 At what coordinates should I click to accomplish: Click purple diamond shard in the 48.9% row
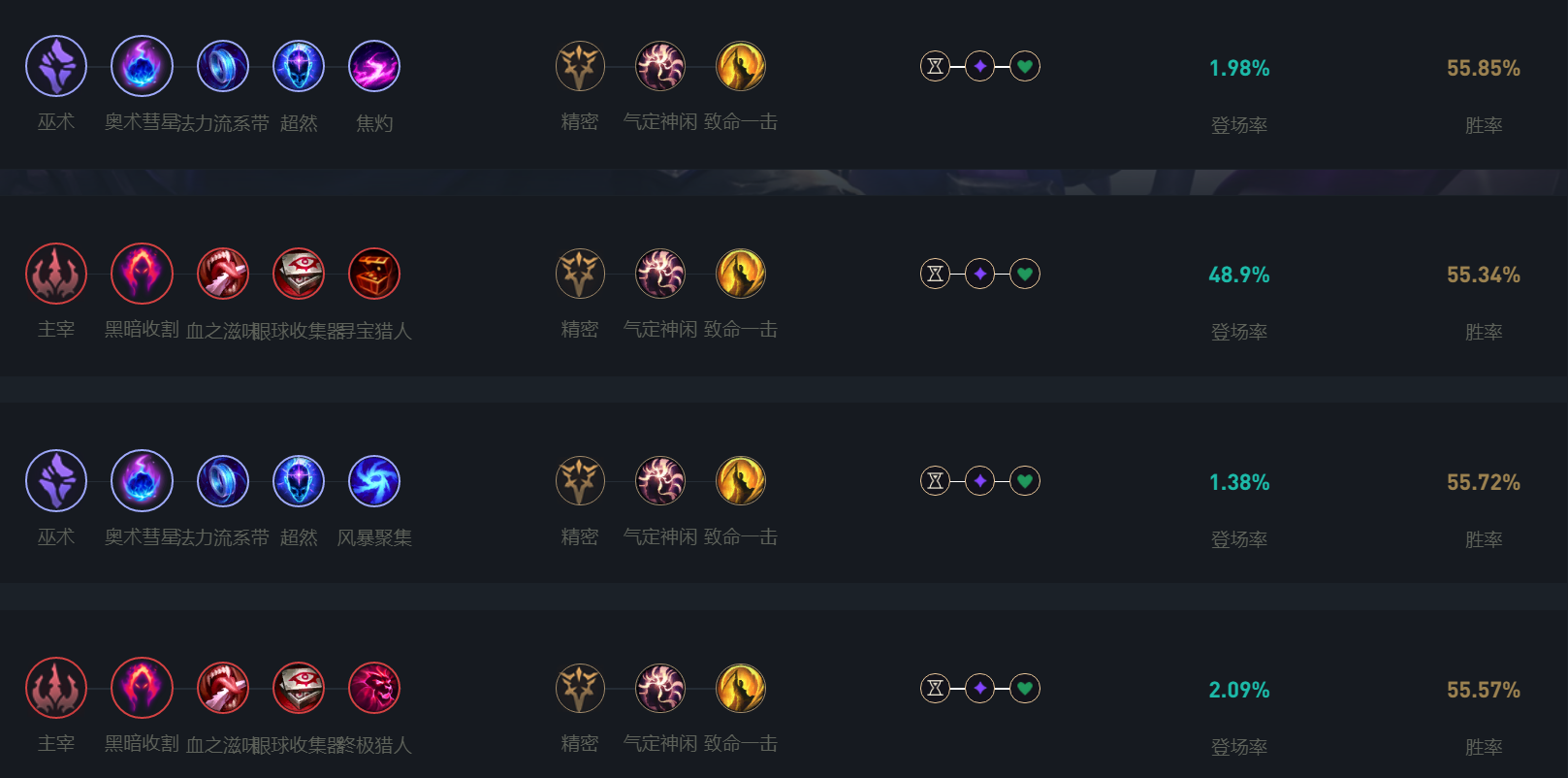980,274
